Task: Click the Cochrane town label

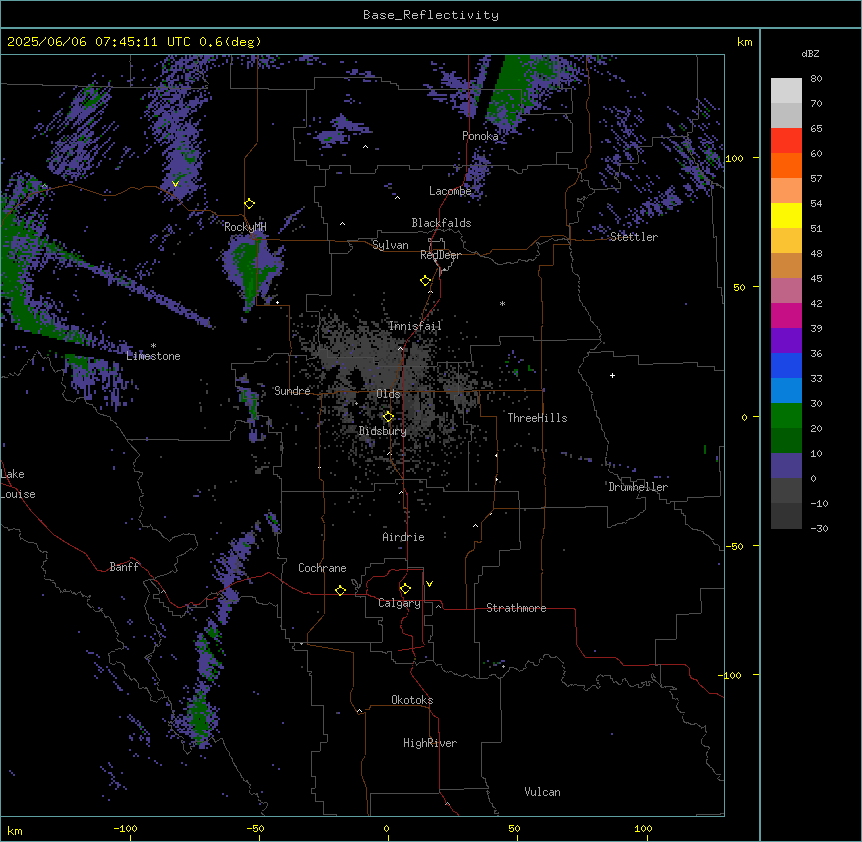Action: click(x=322, y=568)
